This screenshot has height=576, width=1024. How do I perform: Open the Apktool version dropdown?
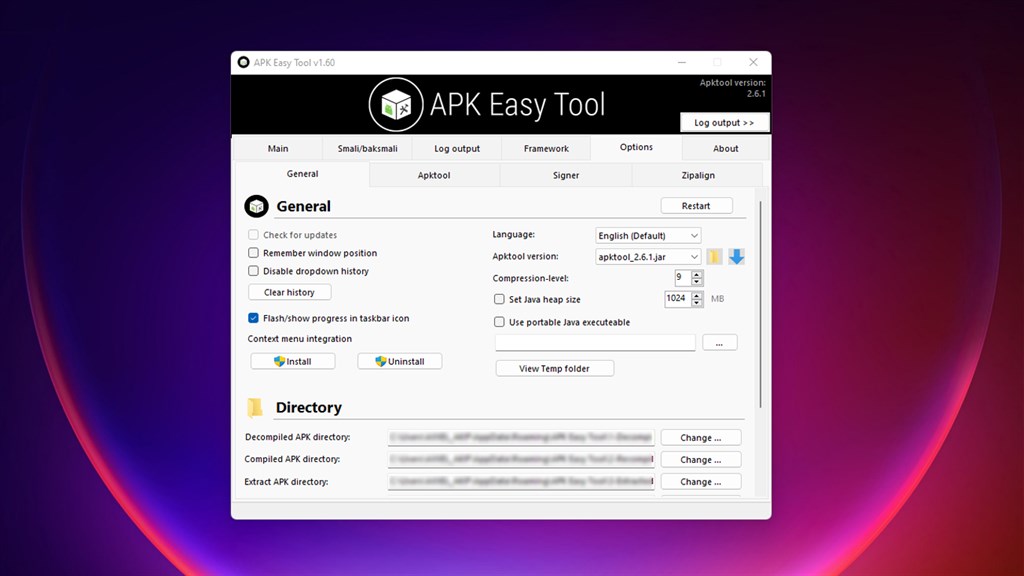pyautogui.click(x=648, y=257)
